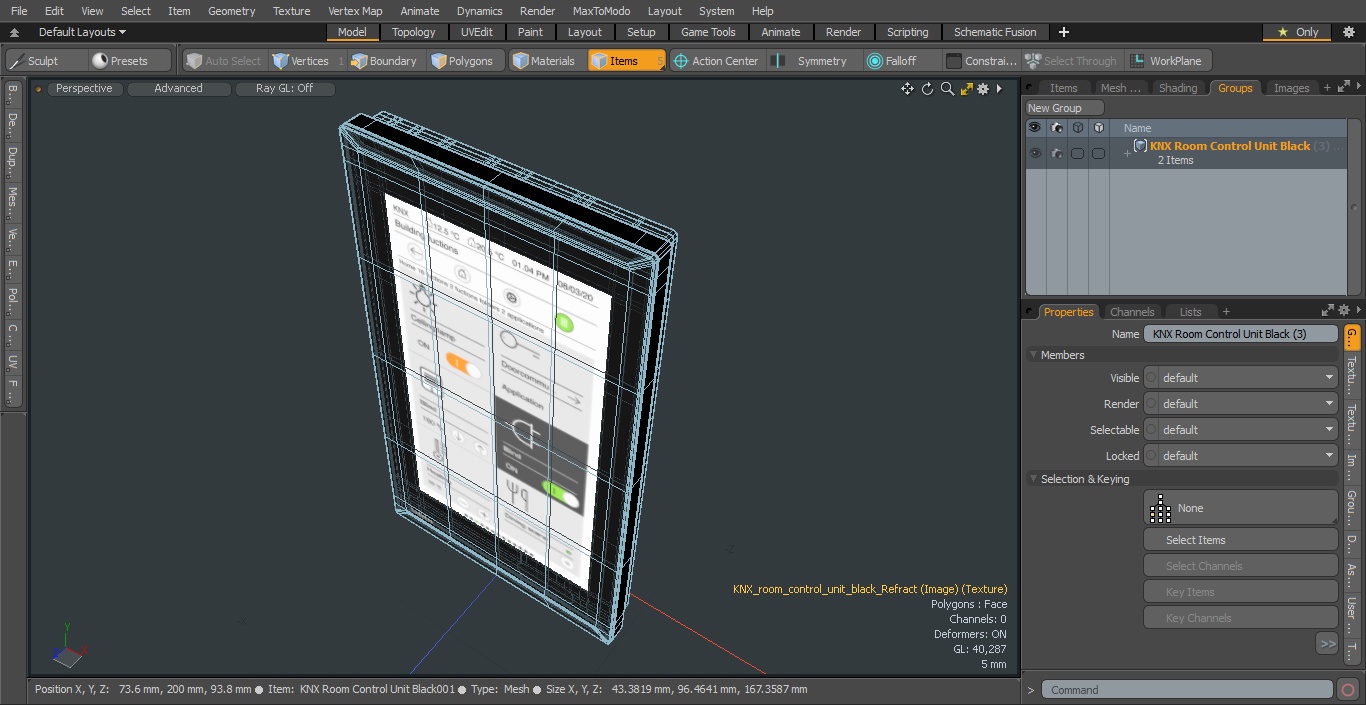Open the Default Layouts dropdown

click(x=82, y=32)
